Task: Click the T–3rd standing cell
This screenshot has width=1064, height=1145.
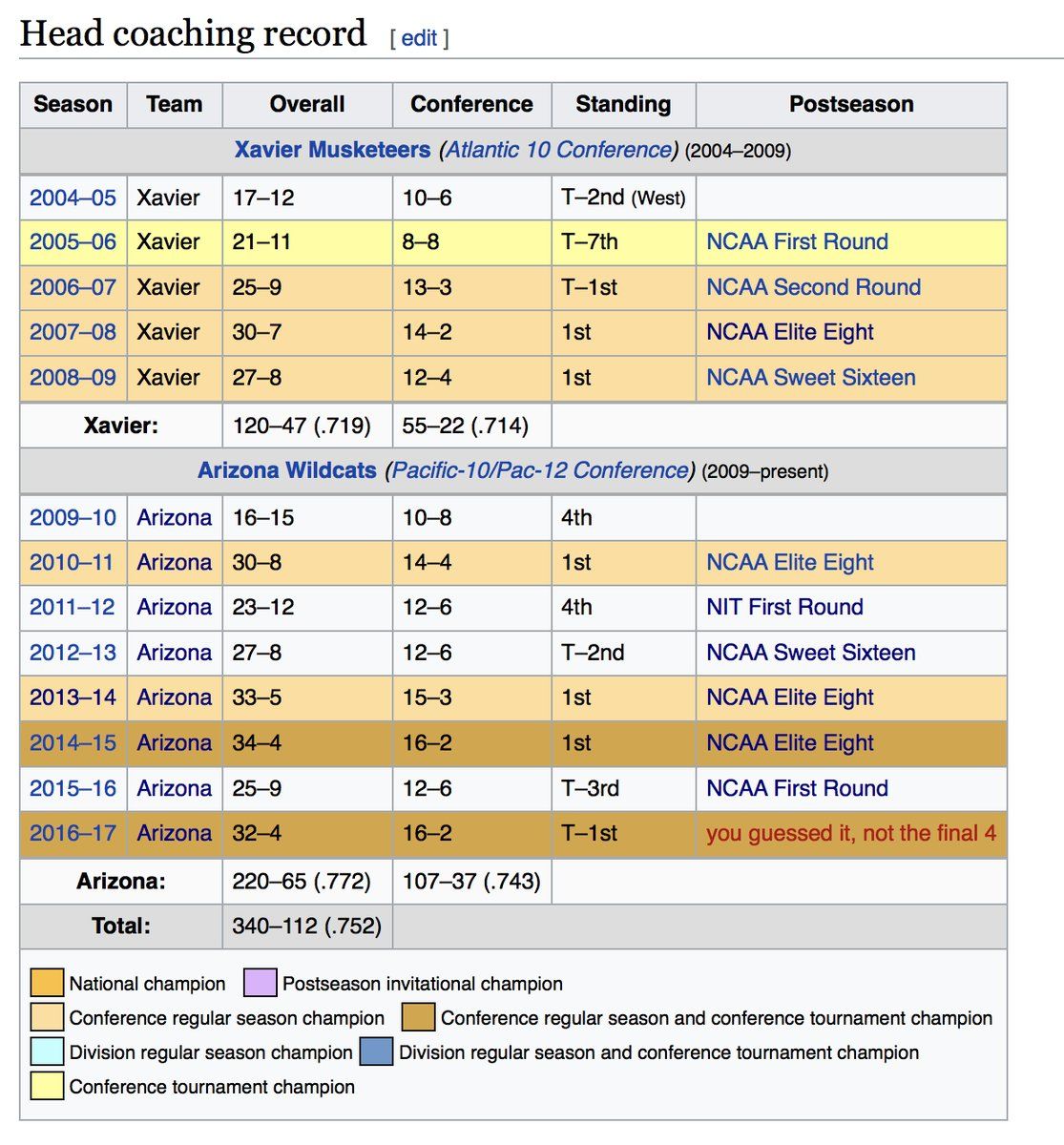Action: pos(623,788)
